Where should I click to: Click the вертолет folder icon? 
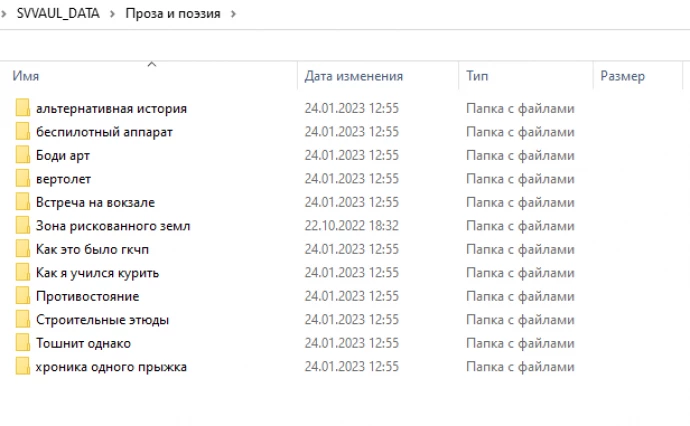(23, 179)
